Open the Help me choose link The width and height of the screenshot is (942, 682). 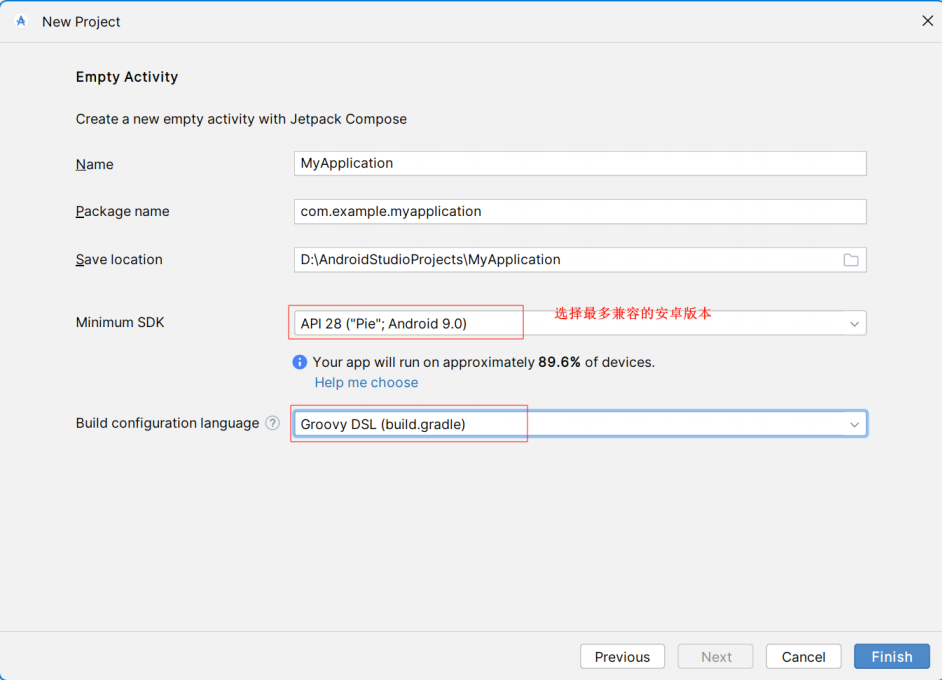[366, 383]
